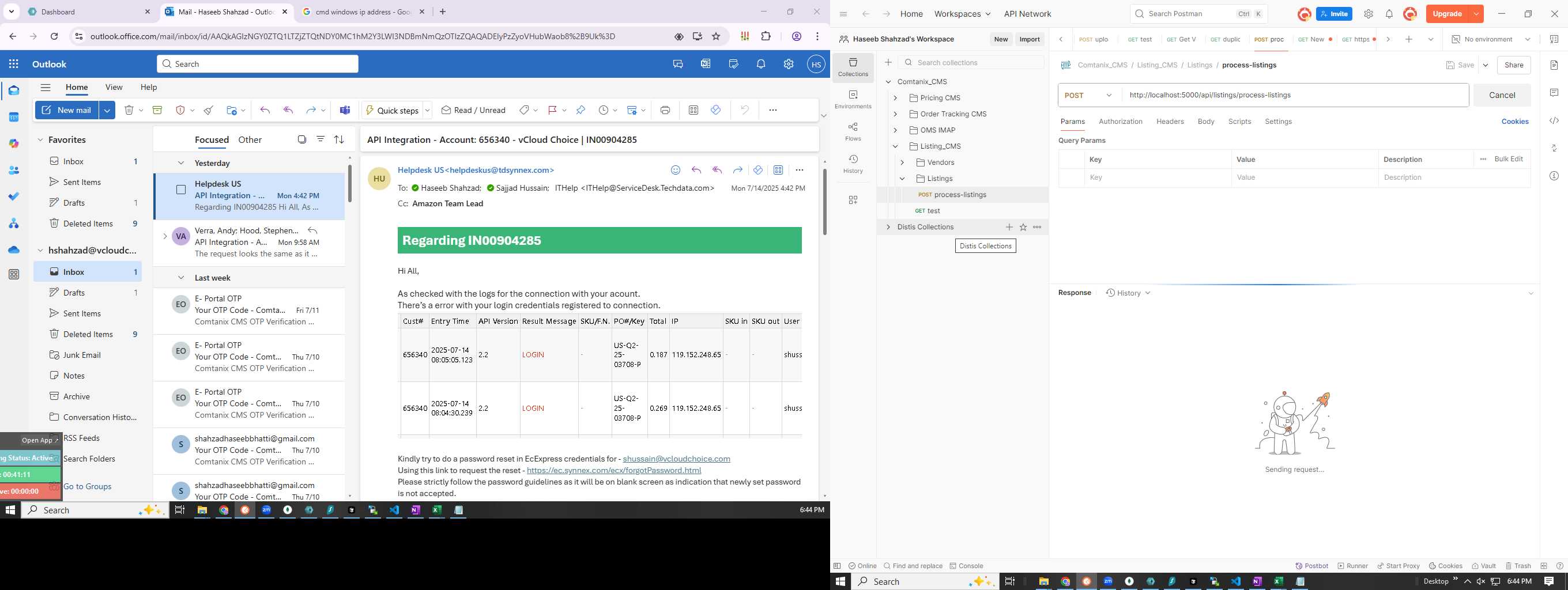Viewport: 1568px width, 590px height.
Task: Toggle the select all messages checkbox icon
Action: (x=302, y=139)
